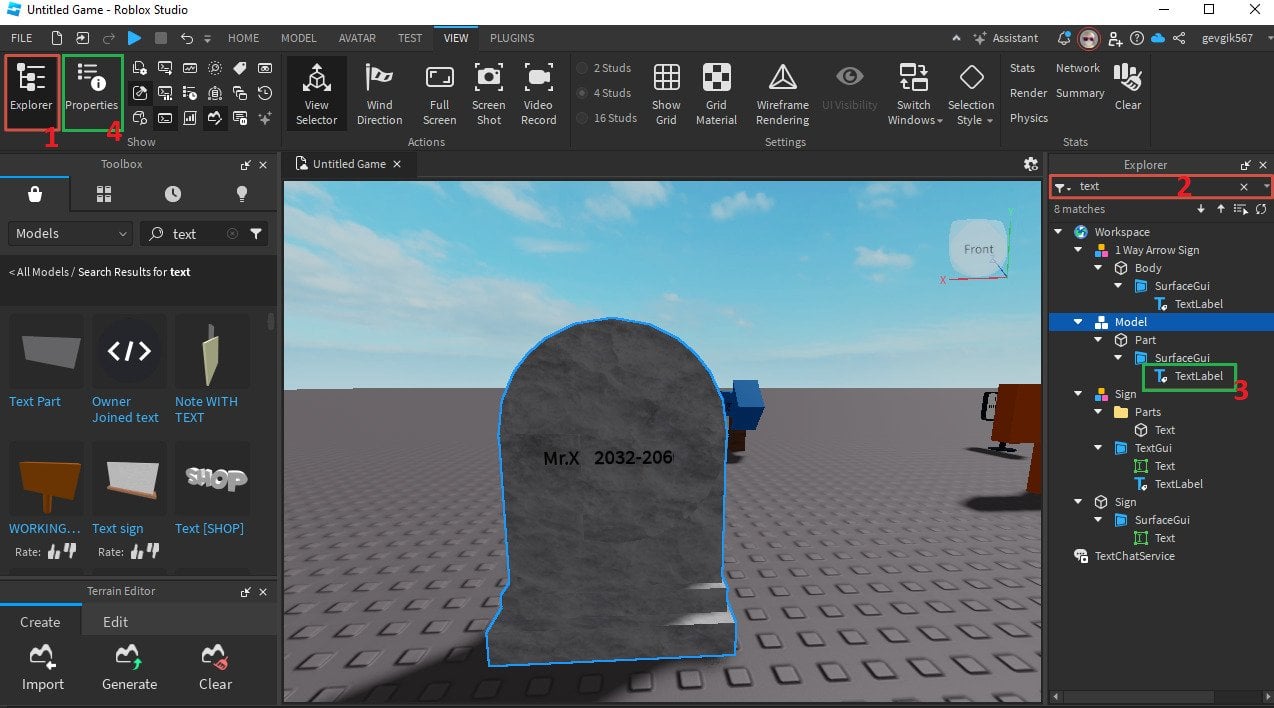Collapse the 1 Way Arrow Sign node
Screen dimensions: 1274x708
coord(1079,250)
